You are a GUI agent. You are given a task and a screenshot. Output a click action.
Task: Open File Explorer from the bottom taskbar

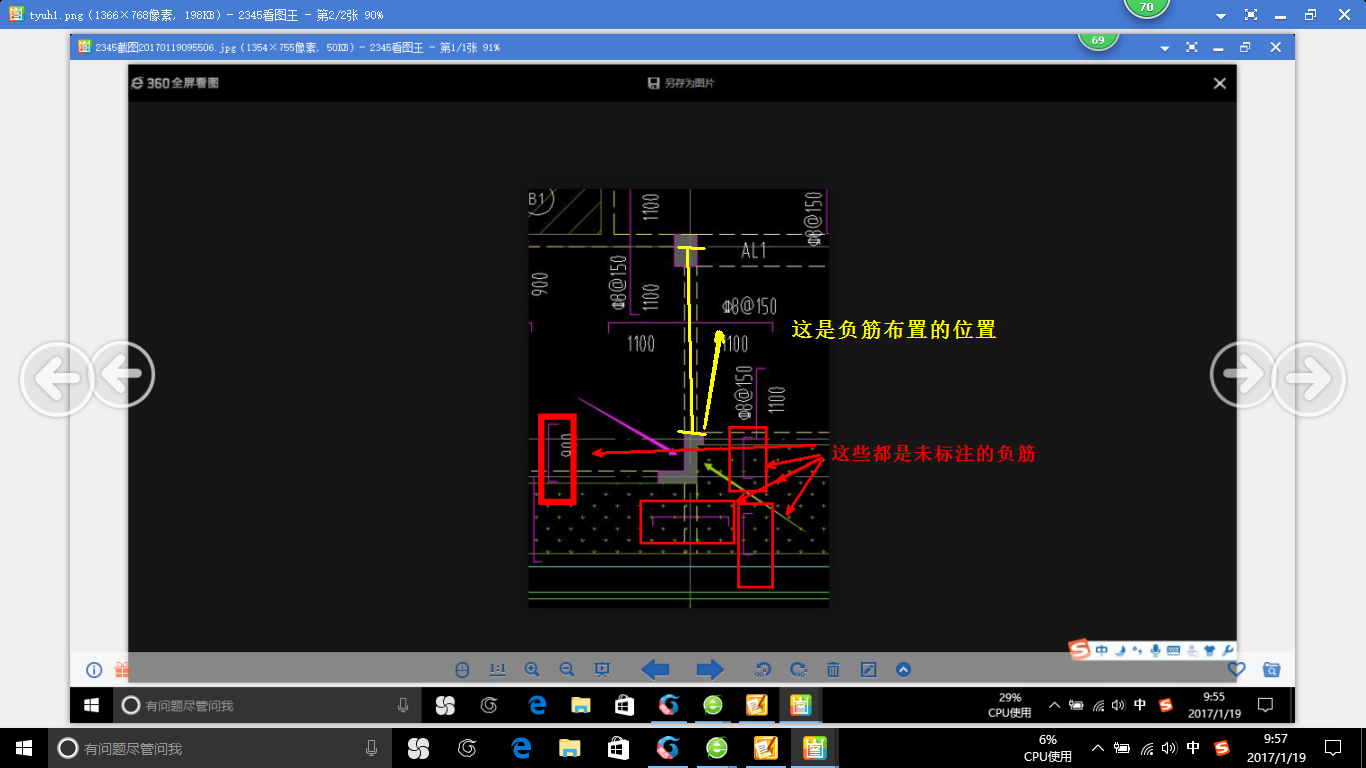click(569, 748)
